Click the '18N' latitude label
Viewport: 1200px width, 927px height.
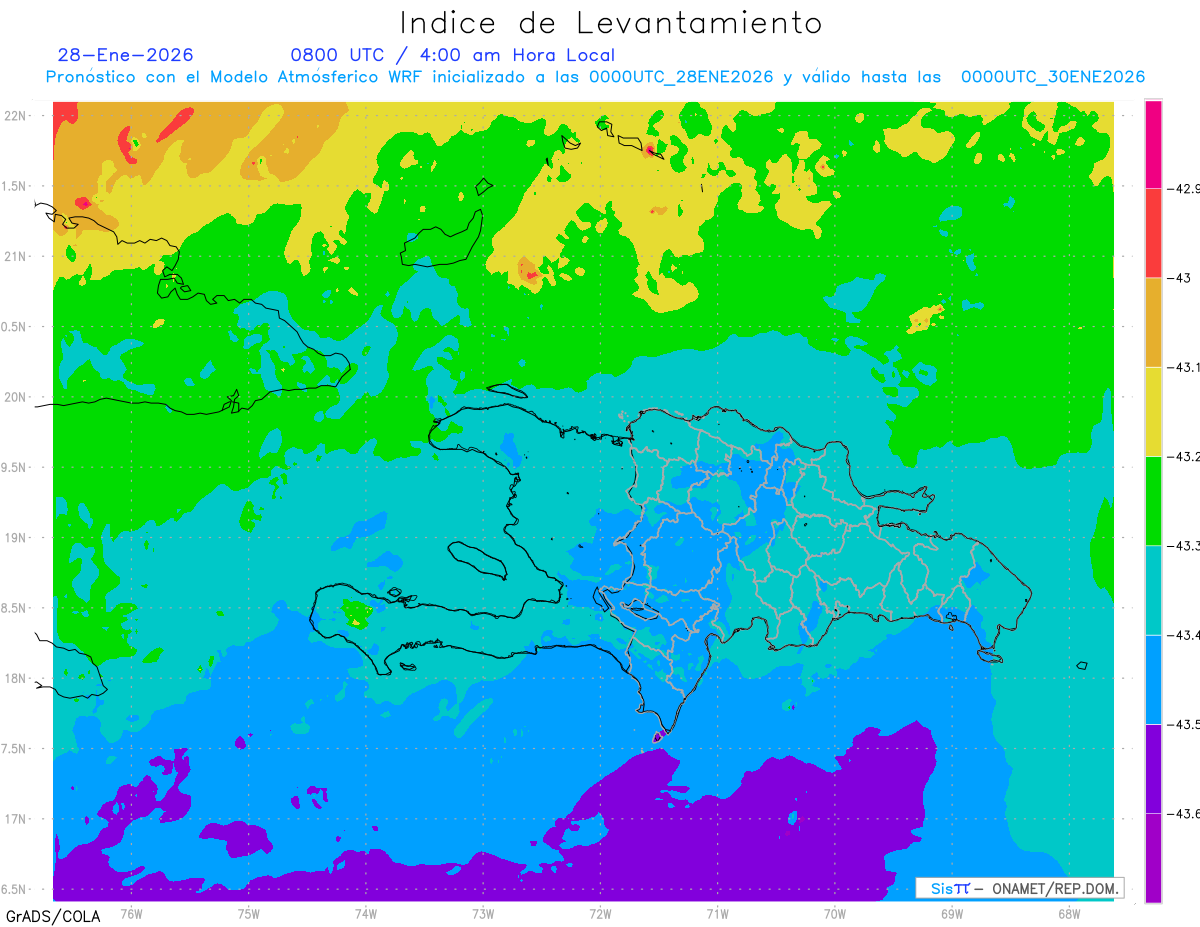pyautogui.click(x=17, y=678)
